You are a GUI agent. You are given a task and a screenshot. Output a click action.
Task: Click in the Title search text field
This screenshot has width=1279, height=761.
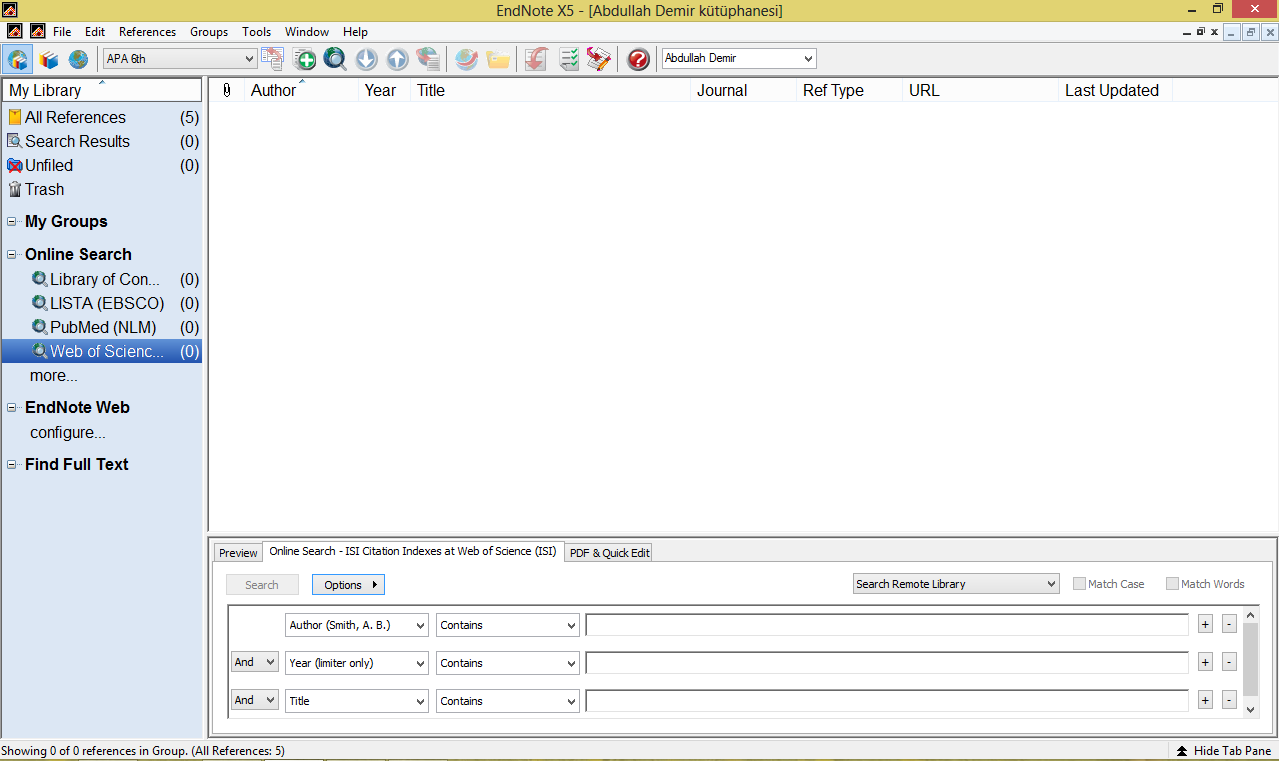(x=887, y=701)
